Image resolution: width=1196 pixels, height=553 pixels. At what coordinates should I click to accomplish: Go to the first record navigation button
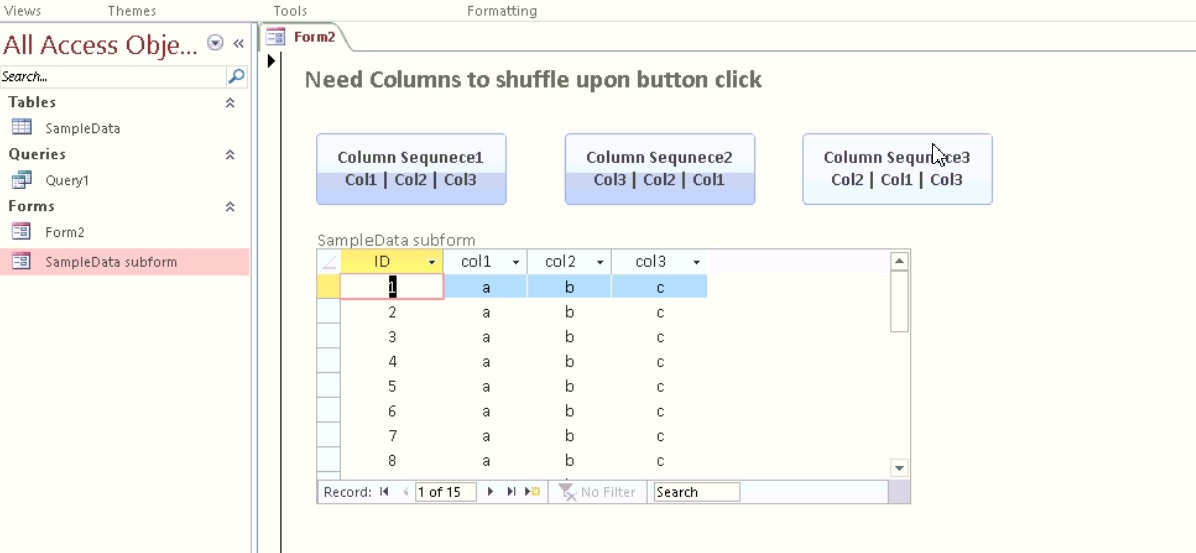(384, 492)
